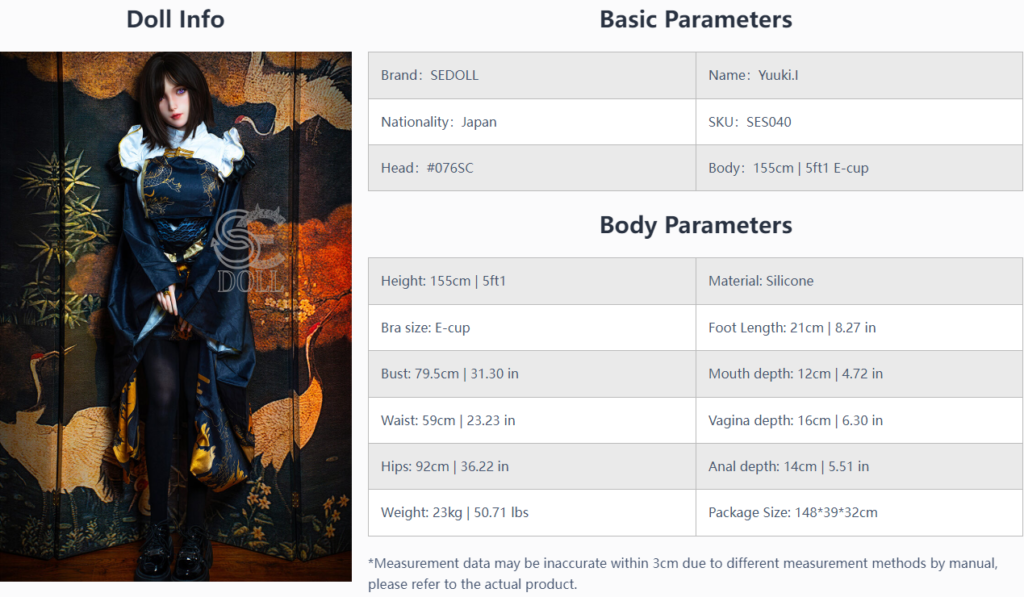Select the Nationality: Japan cell

coord(532,122)
